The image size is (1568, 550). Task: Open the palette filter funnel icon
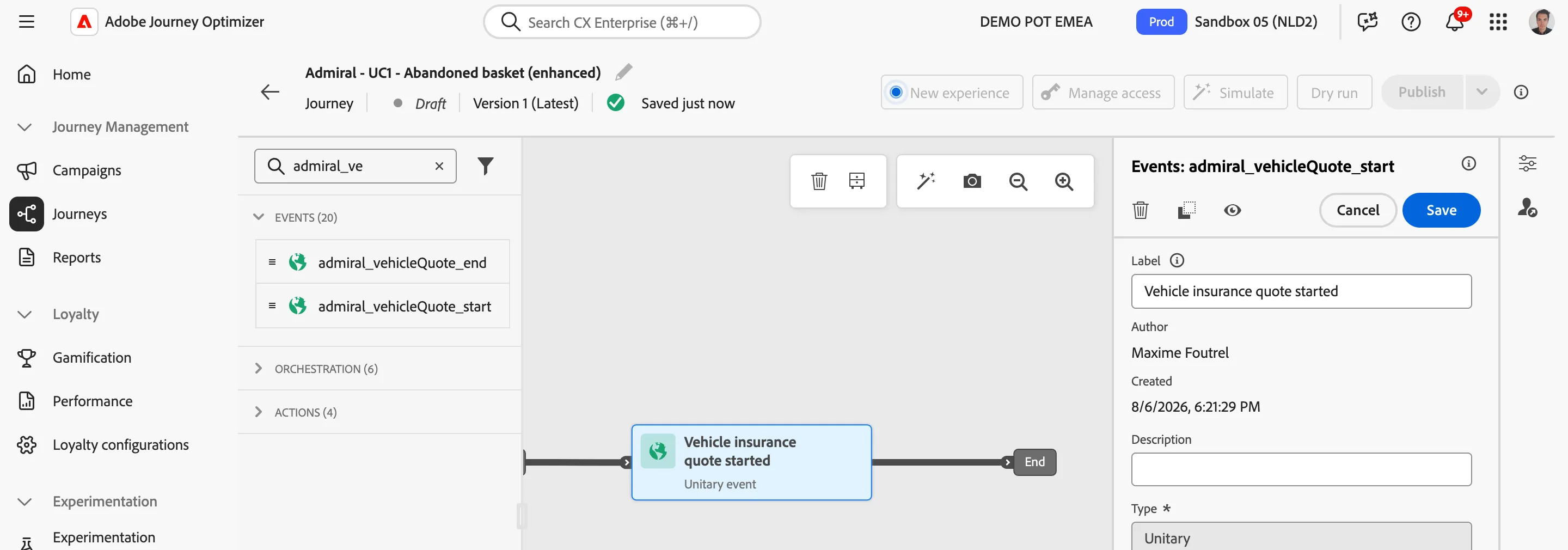[485, 166]
